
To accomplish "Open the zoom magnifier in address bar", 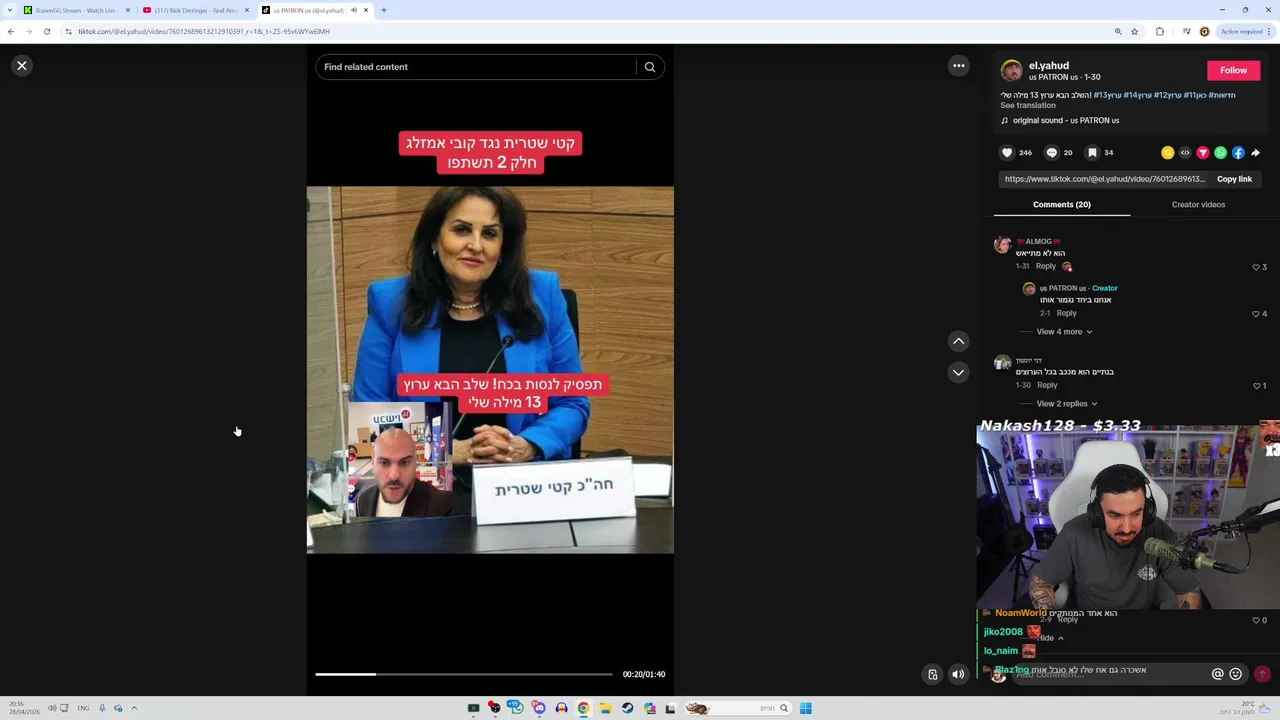I will click(x=1118, y=31).
